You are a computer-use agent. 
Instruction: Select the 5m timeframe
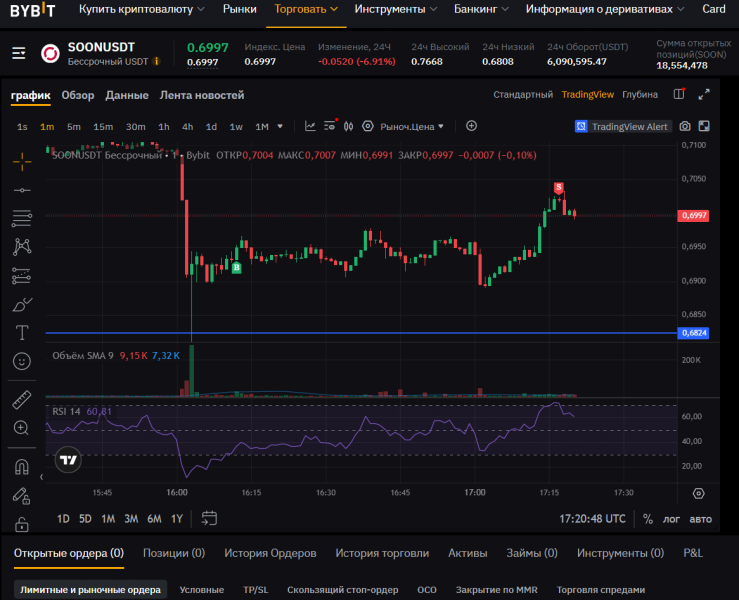[74, 127]
